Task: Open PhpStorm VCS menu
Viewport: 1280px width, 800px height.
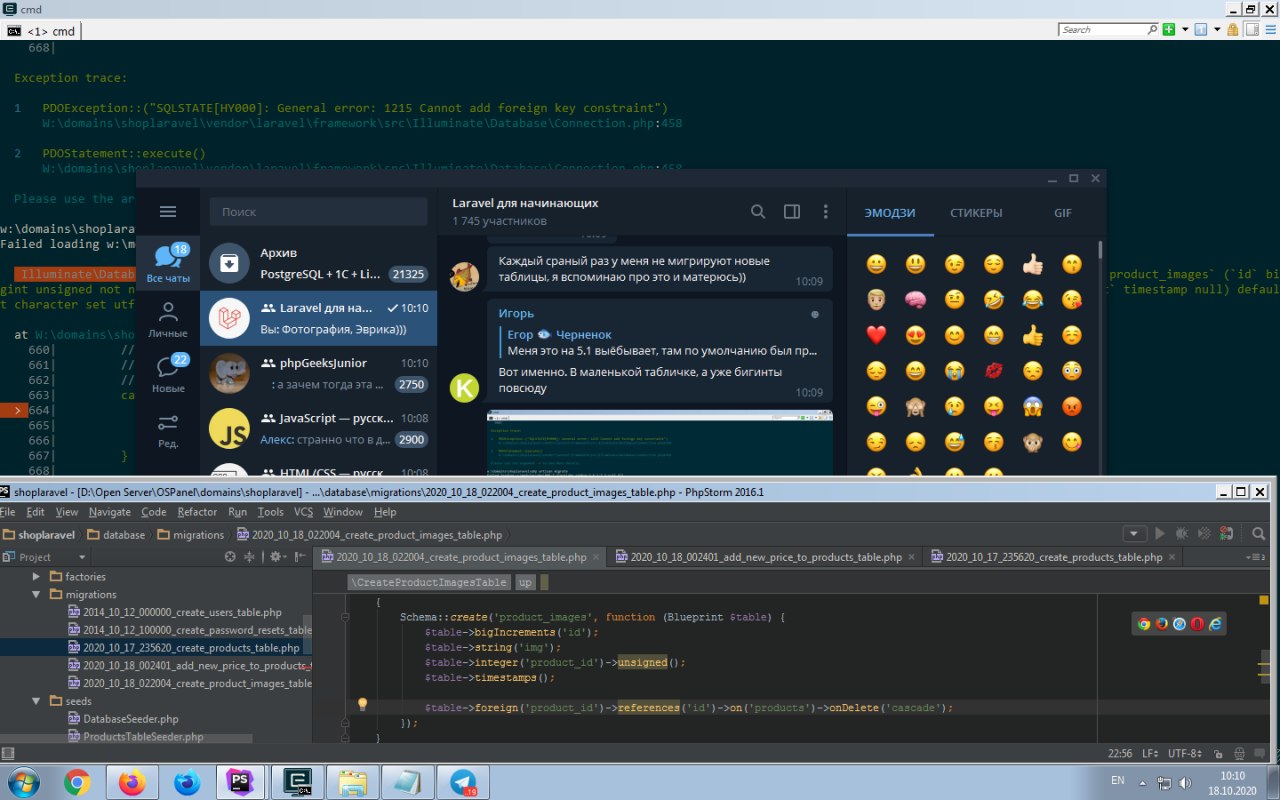Action: [303, 512]
